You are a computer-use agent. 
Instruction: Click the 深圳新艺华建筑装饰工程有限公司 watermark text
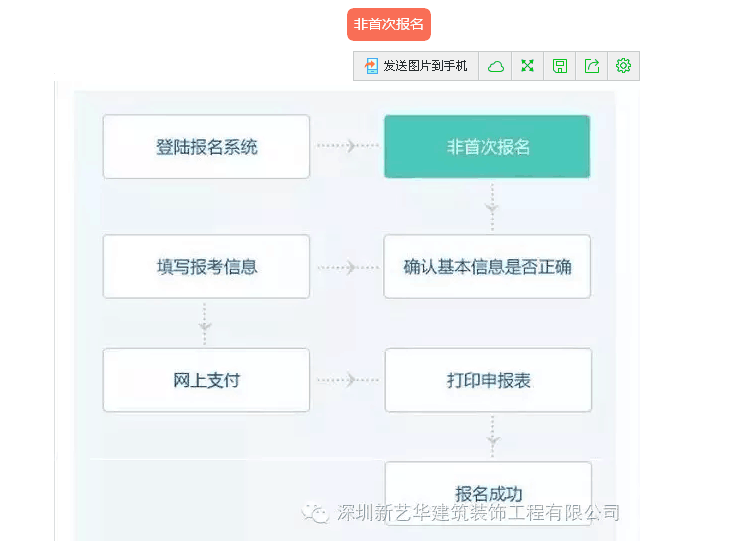(478, 513)
